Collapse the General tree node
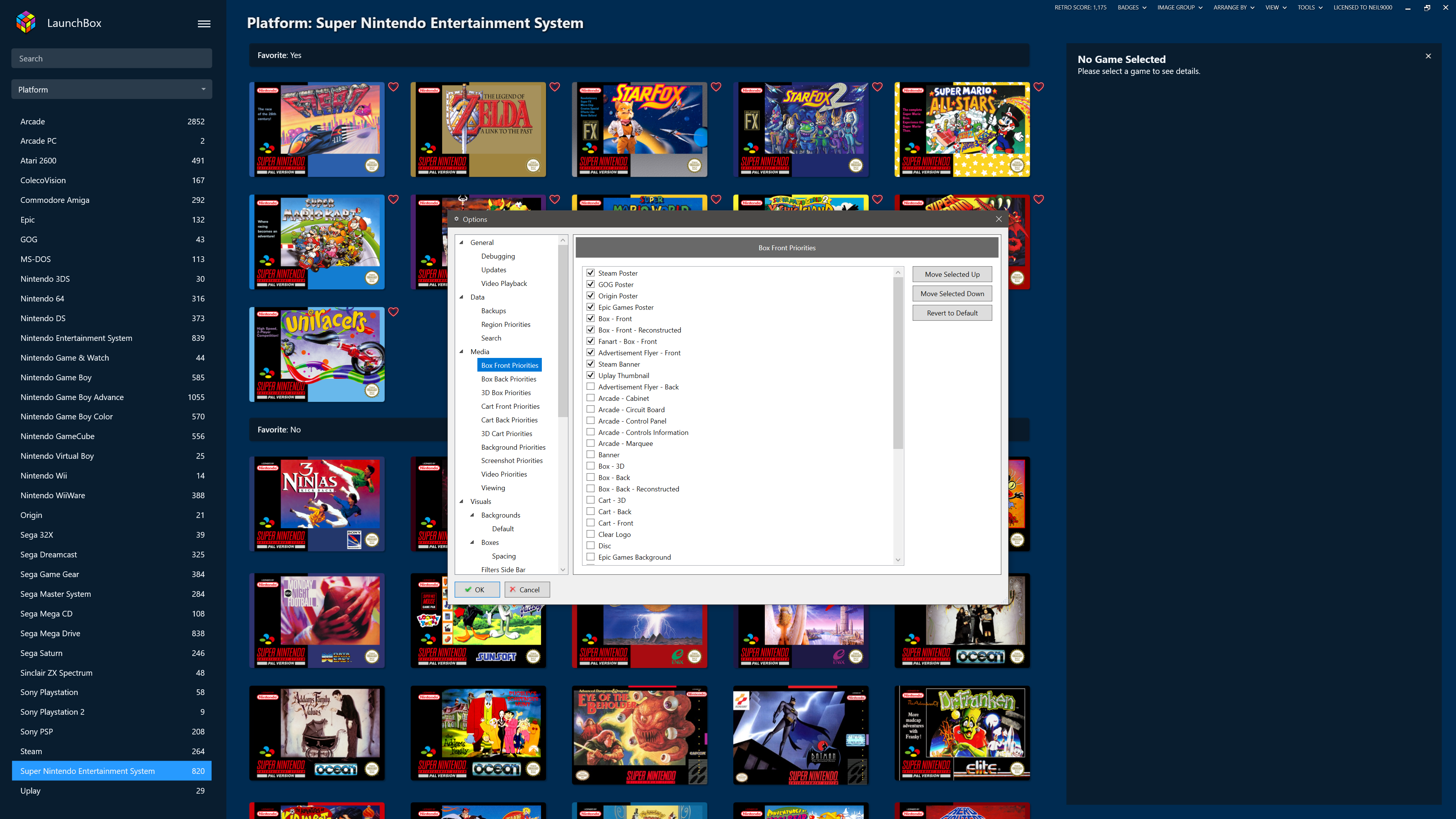This screenshot has width=1456, height=819. (461, 243)
